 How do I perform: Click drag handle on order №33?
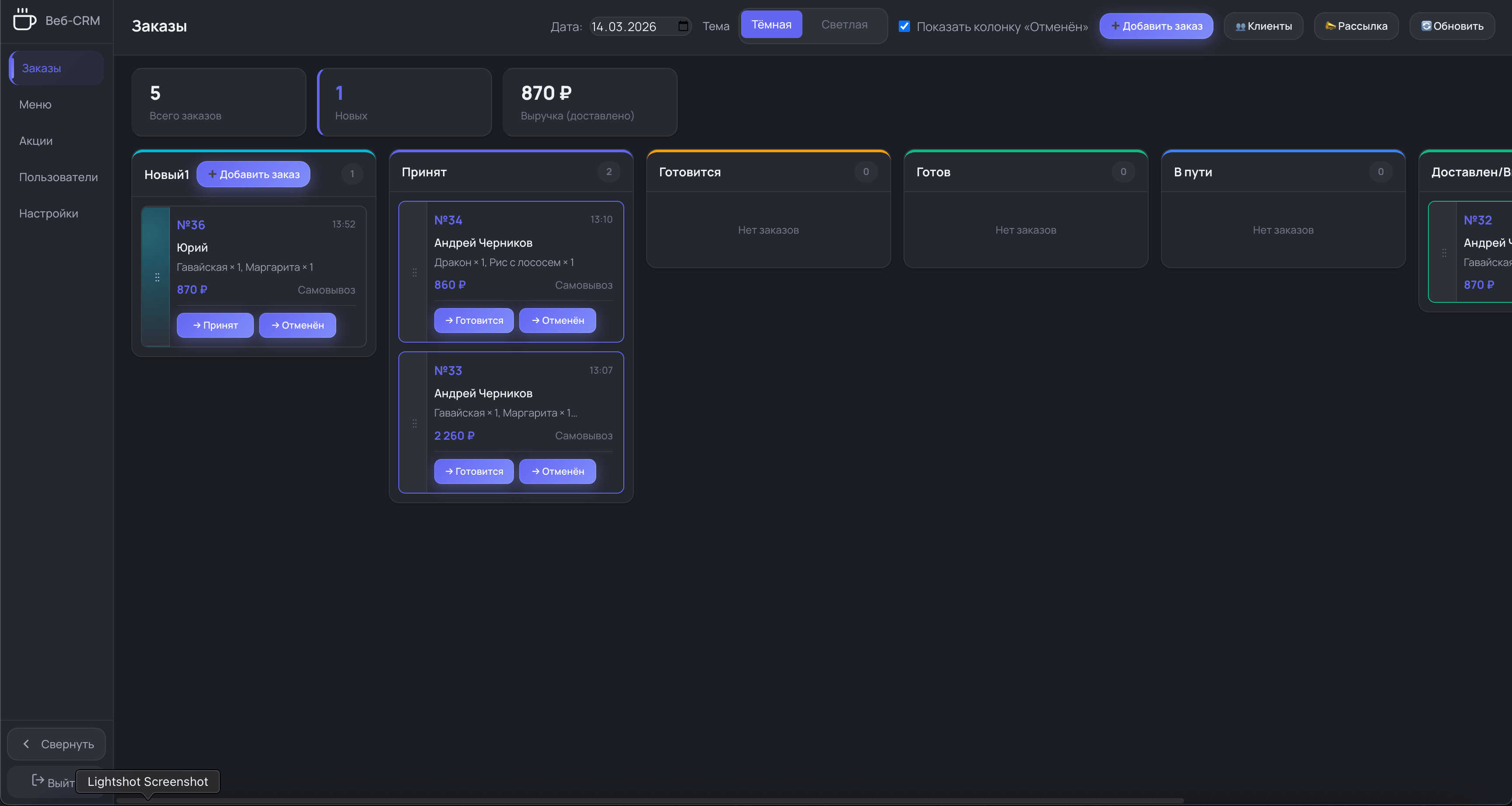click(x=415, y=423)
